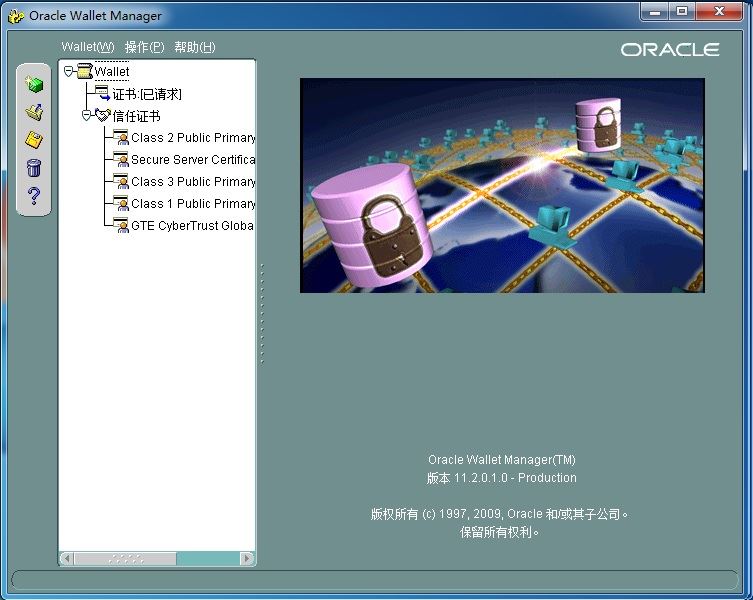Select Secure Server Certificate entry
Image resolution: width=753 pixels, height=600 pixels.
(x=193, y=159)
